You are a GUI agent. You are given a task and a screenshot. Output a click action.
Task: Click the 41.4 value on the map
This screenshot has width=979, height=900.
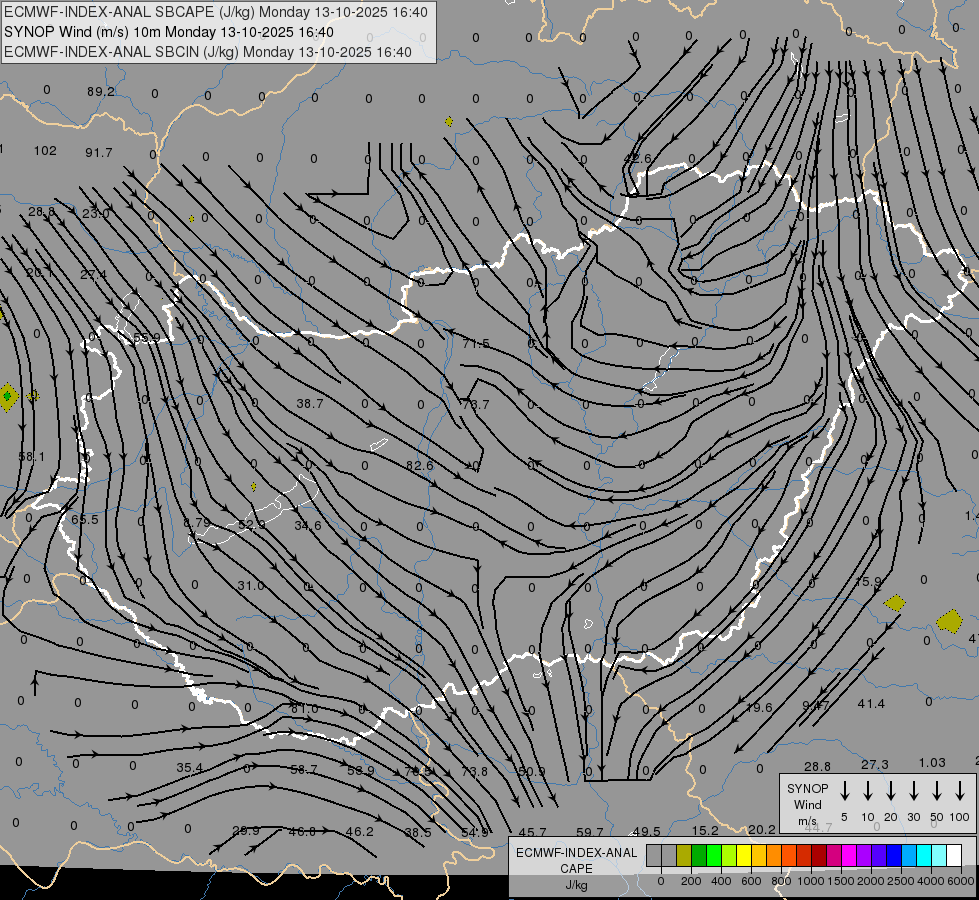click(x=871, y=704)
